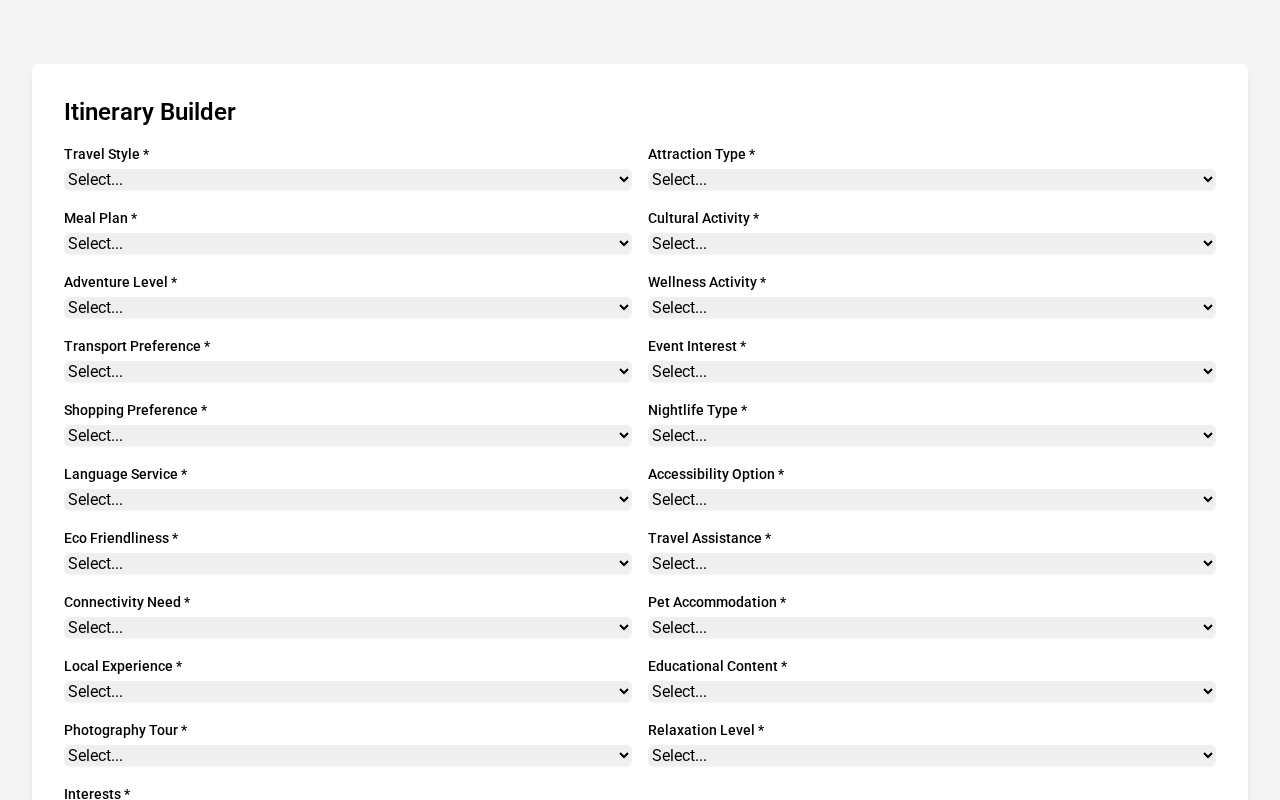Expand the Attraction Type select
The image size is (1280, 800).
pos(931,180)
